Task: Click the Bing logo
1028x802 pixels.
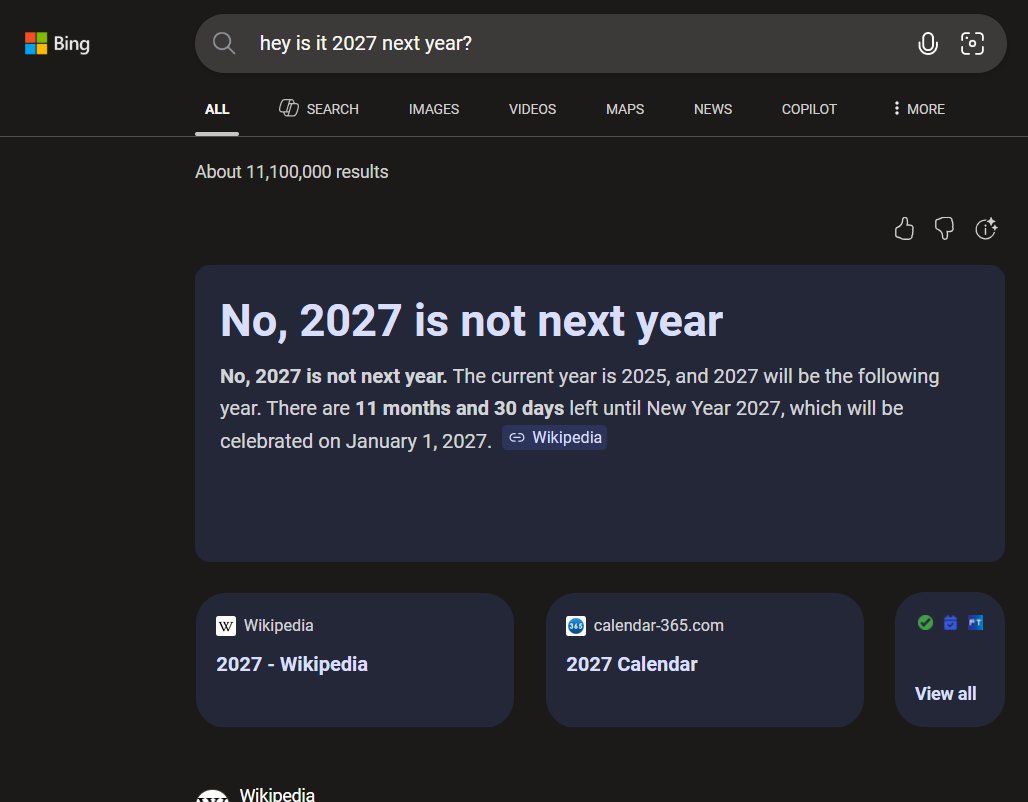Action: [57, 43]
